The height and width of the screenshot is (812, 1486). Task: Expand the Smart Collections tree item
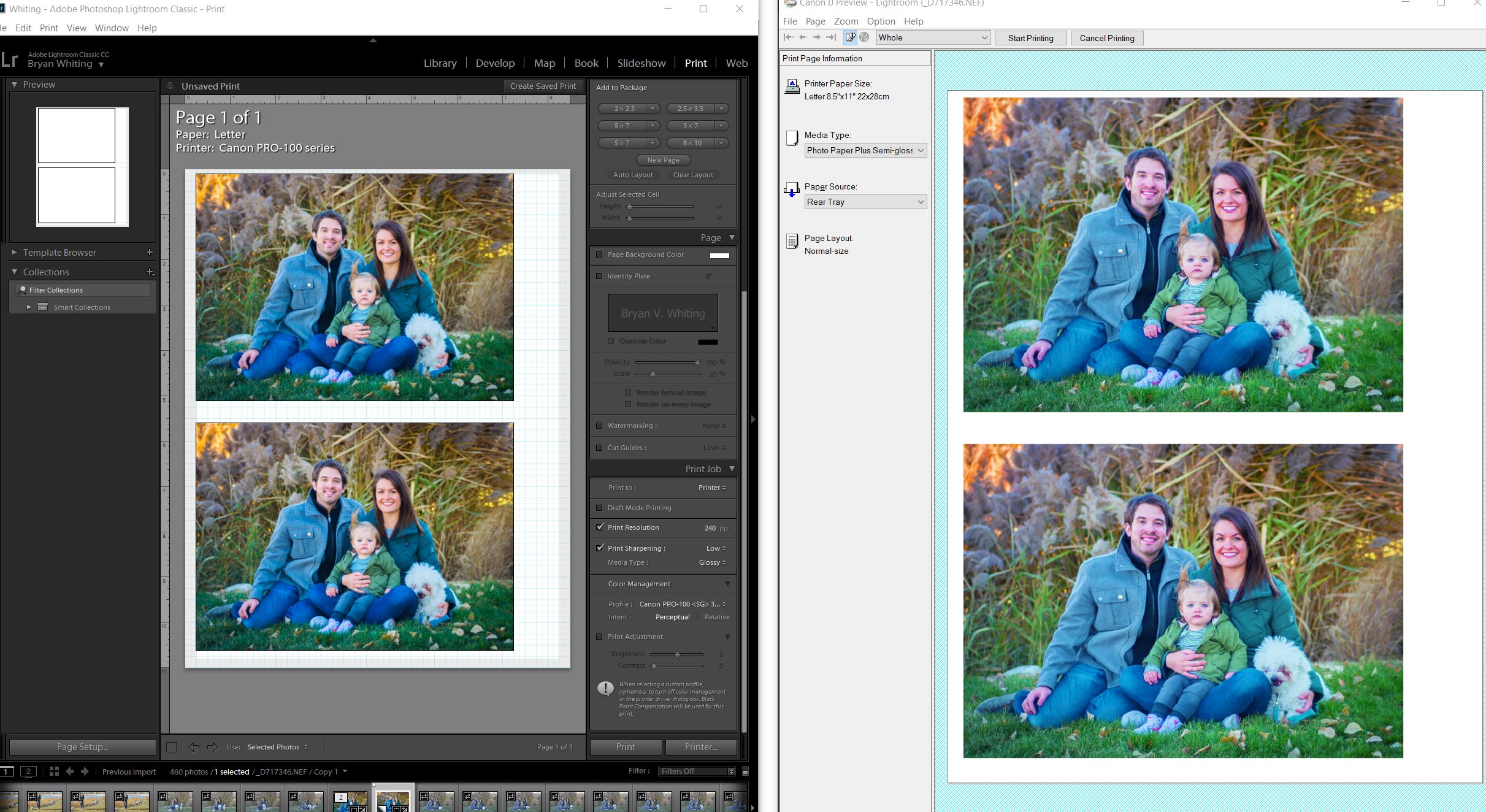[x=29, y=307]
